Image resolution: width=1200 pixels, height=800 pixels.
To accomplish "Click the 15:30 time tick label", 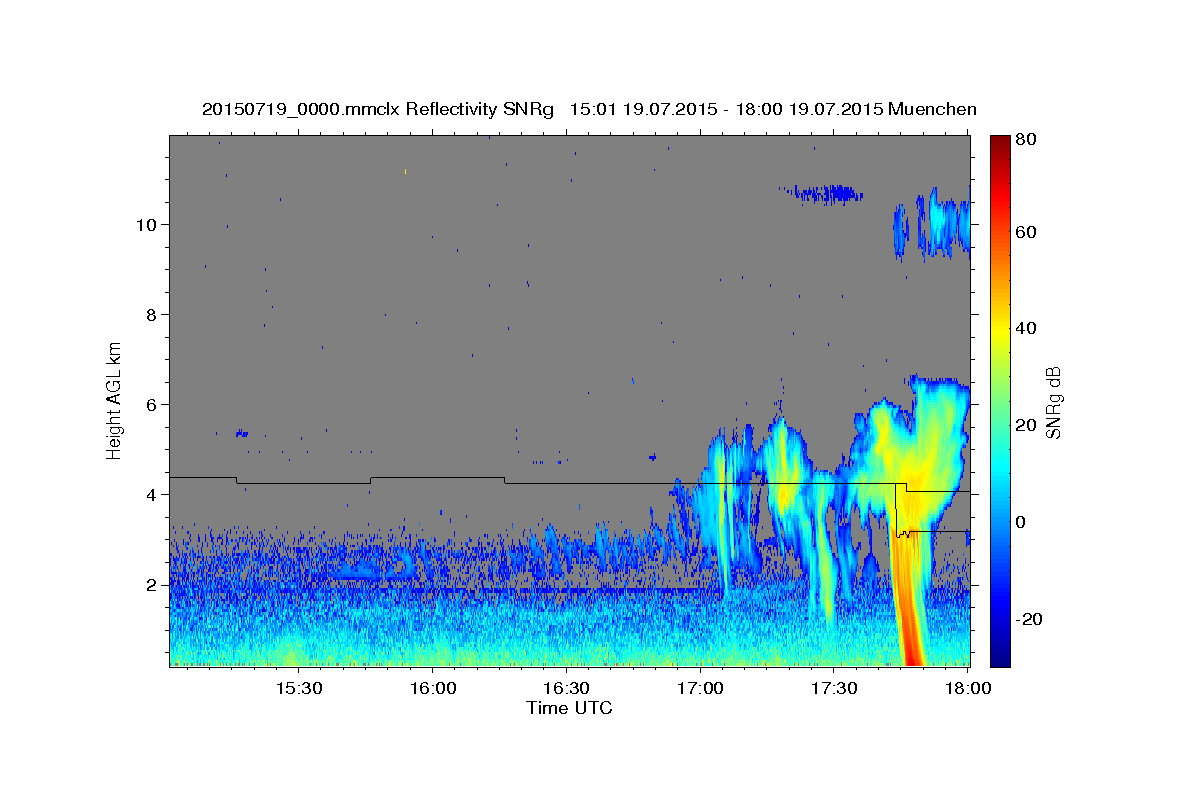I will click(x=299, y=689).
